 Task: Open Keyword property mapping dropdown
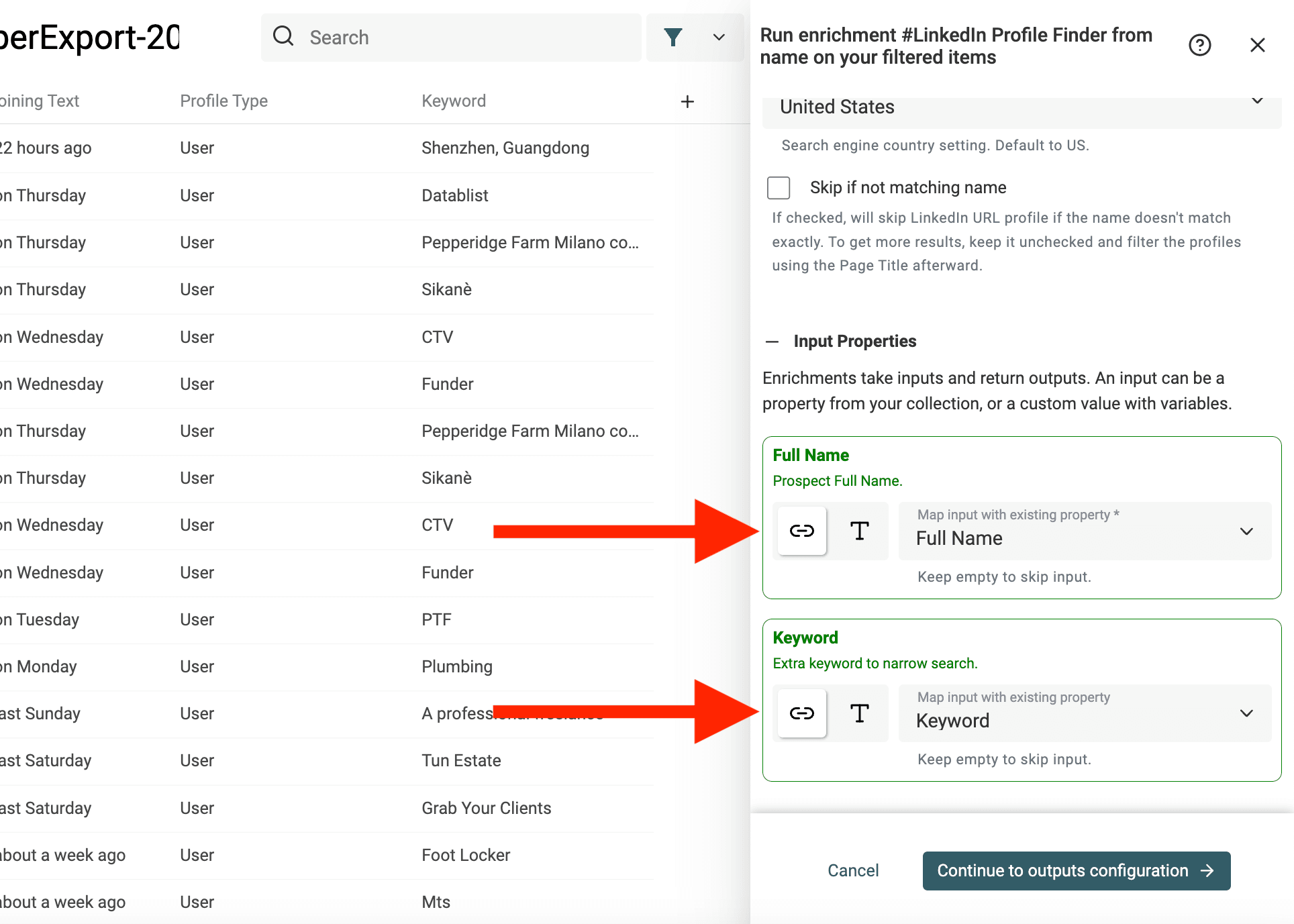point(1085,713)
